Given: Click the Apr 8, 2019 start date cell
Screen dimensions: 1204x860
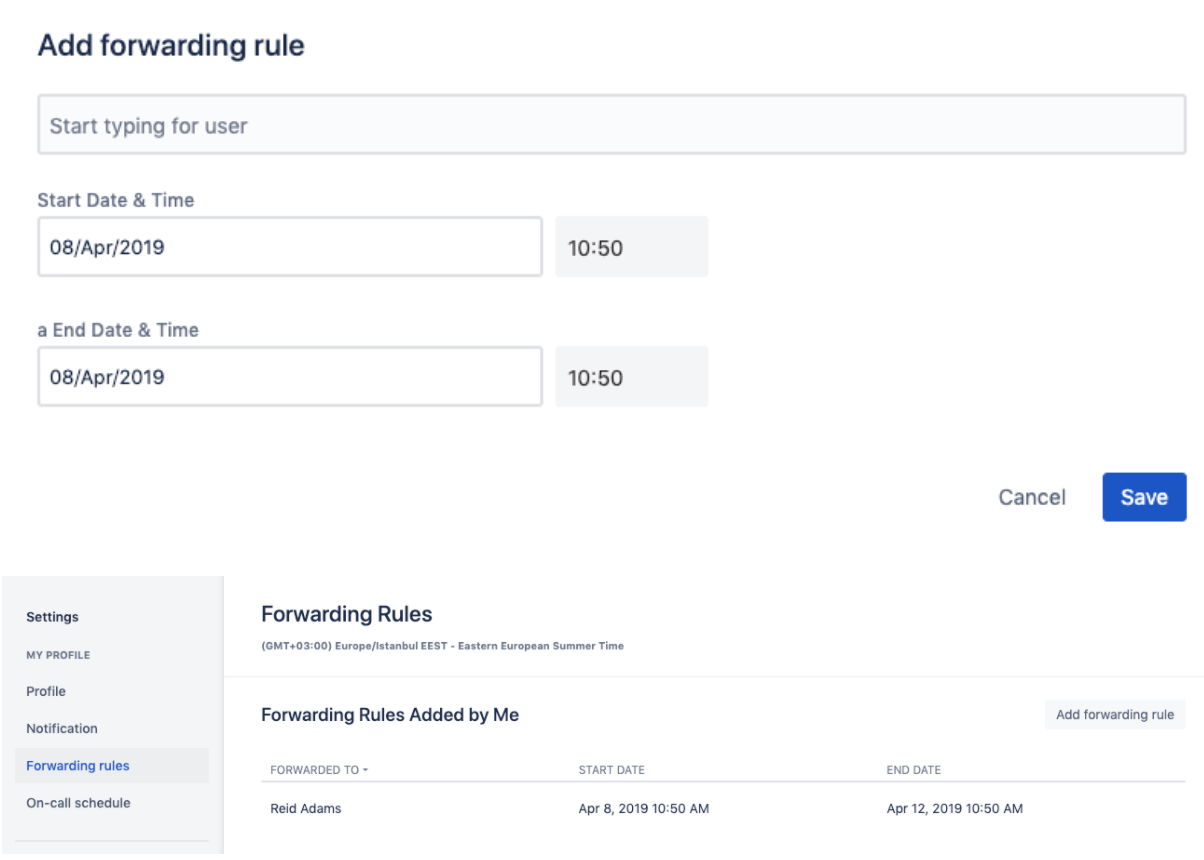Looking at the screenshot, I should pos(643,808).
